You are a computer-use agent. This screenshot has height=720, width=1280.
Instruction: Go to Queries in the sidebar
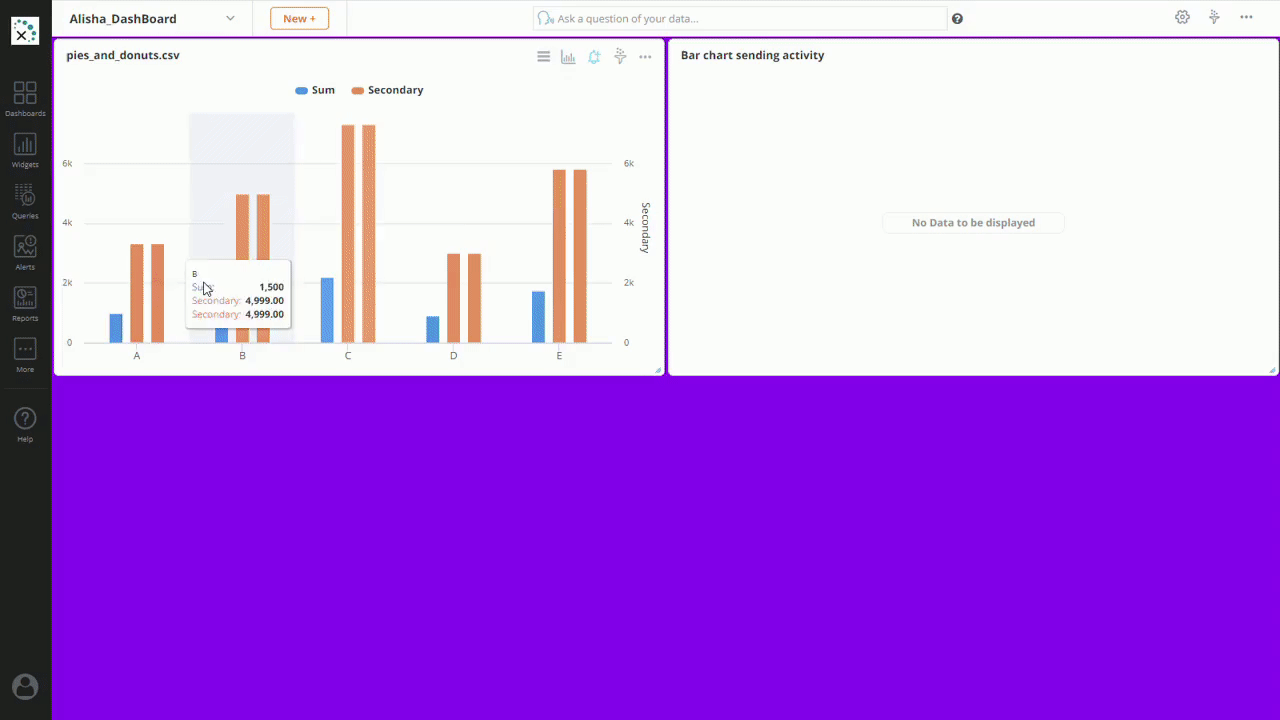pos(25,201)
